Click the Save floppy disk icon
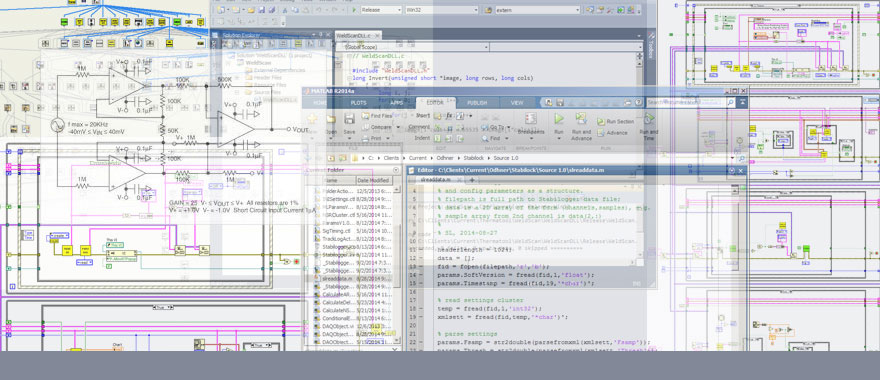 click(x=349, y=119)
